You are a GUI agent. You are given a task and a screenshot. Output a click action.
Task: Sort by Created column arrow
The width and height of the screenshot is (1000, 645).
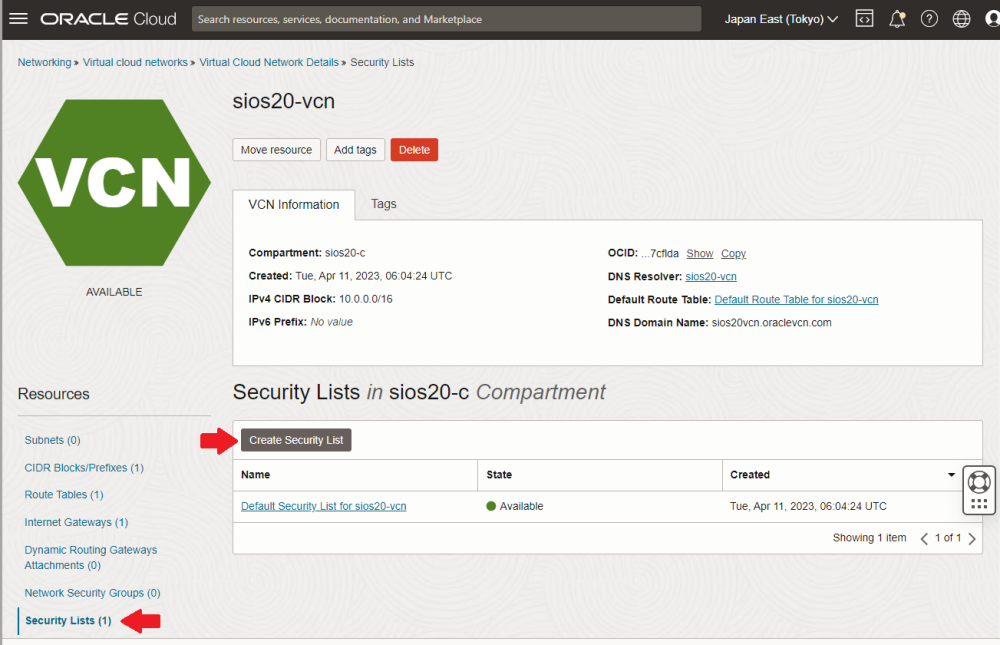(951, 475)
